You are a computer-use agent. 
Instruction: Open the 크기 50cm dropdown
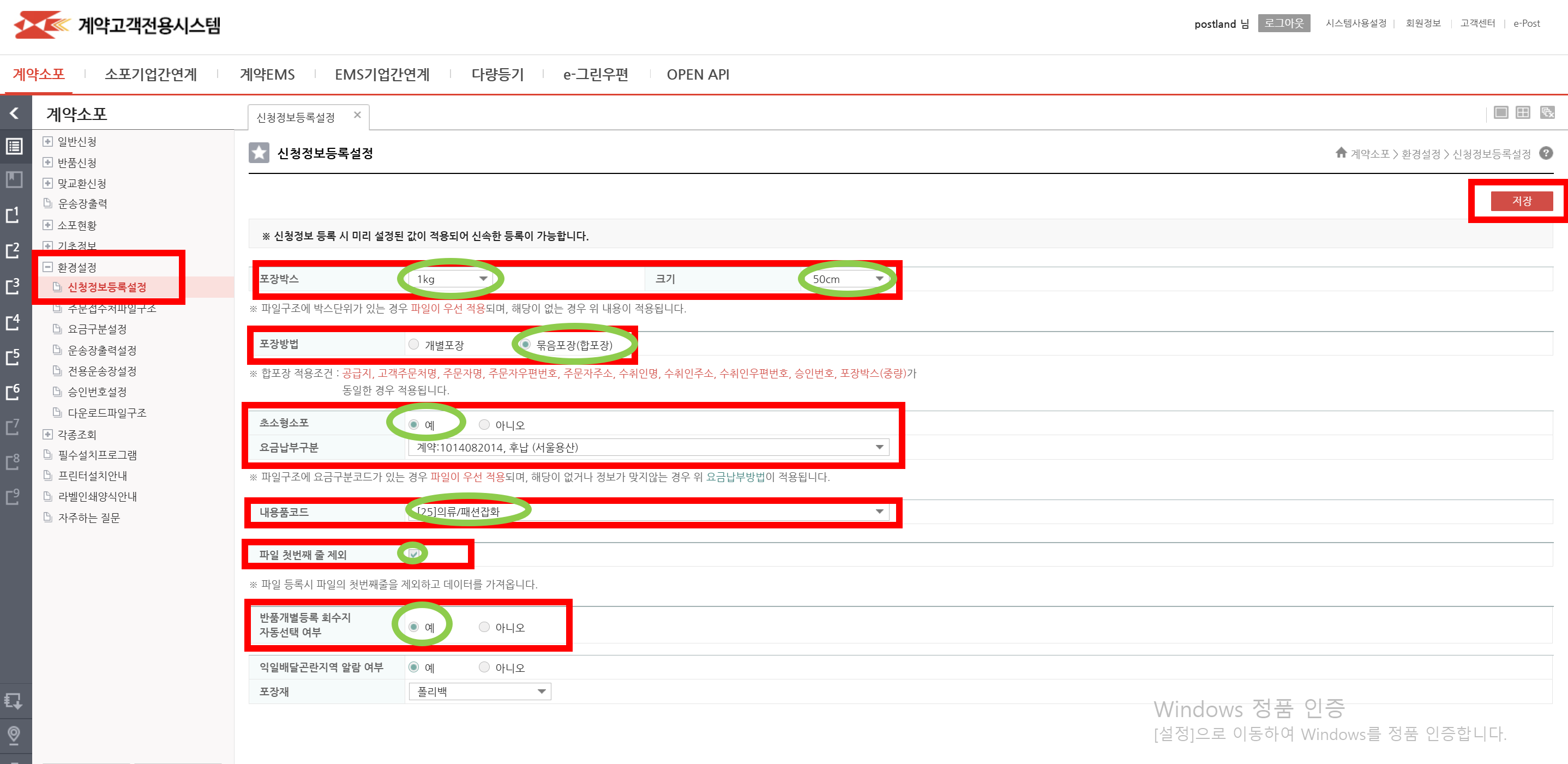848,279
